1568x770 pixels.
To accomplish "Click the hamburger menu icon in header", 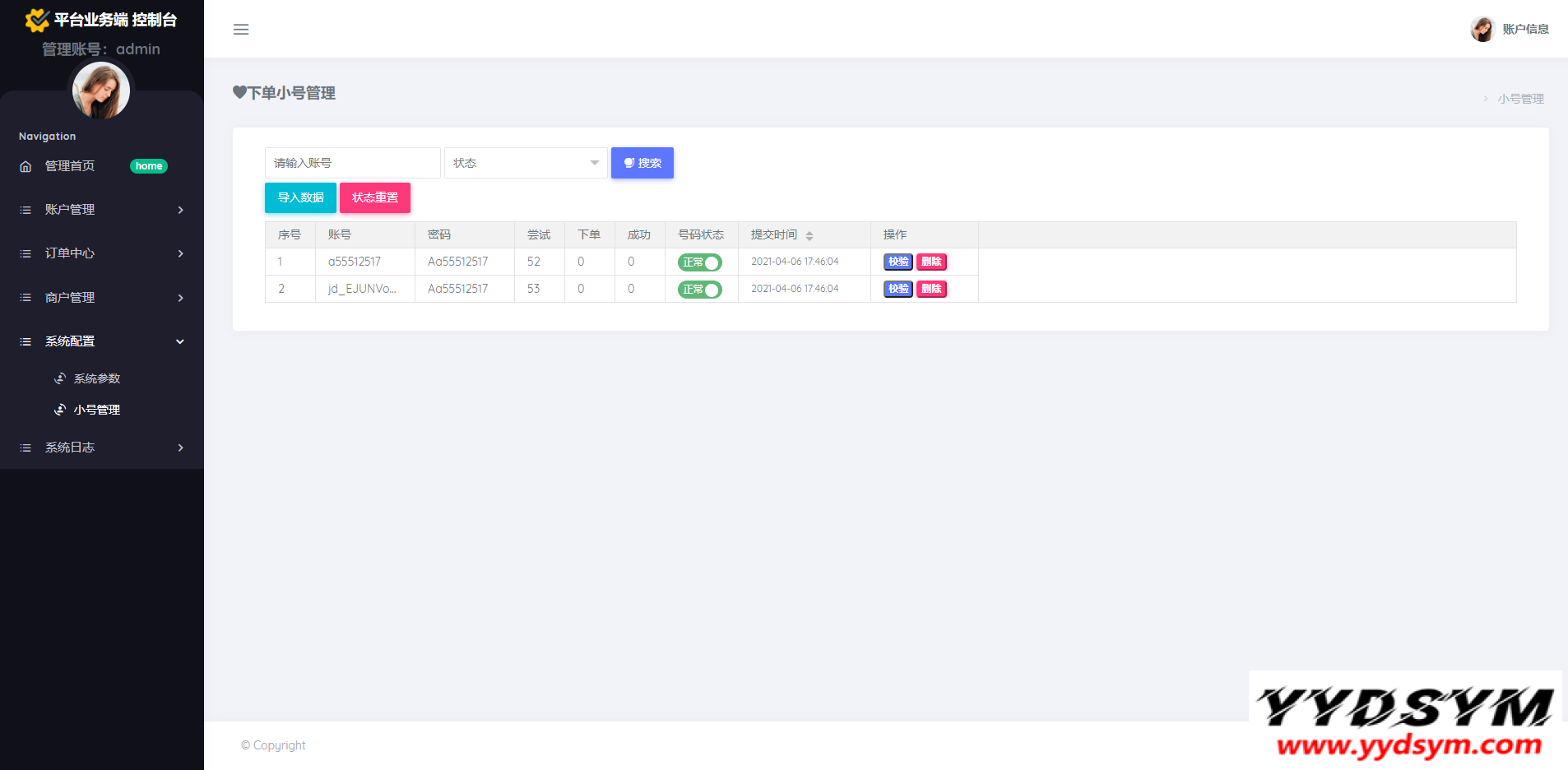I will pos(241,30).
